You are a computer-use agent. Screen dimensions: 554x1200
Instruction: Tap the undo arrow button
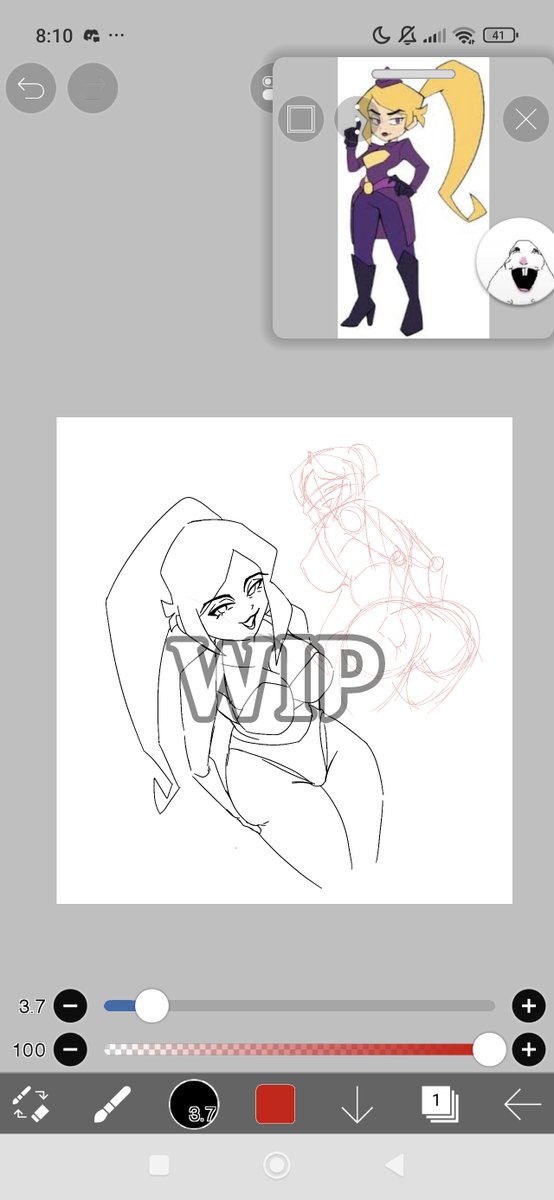[x=31, y=89]
